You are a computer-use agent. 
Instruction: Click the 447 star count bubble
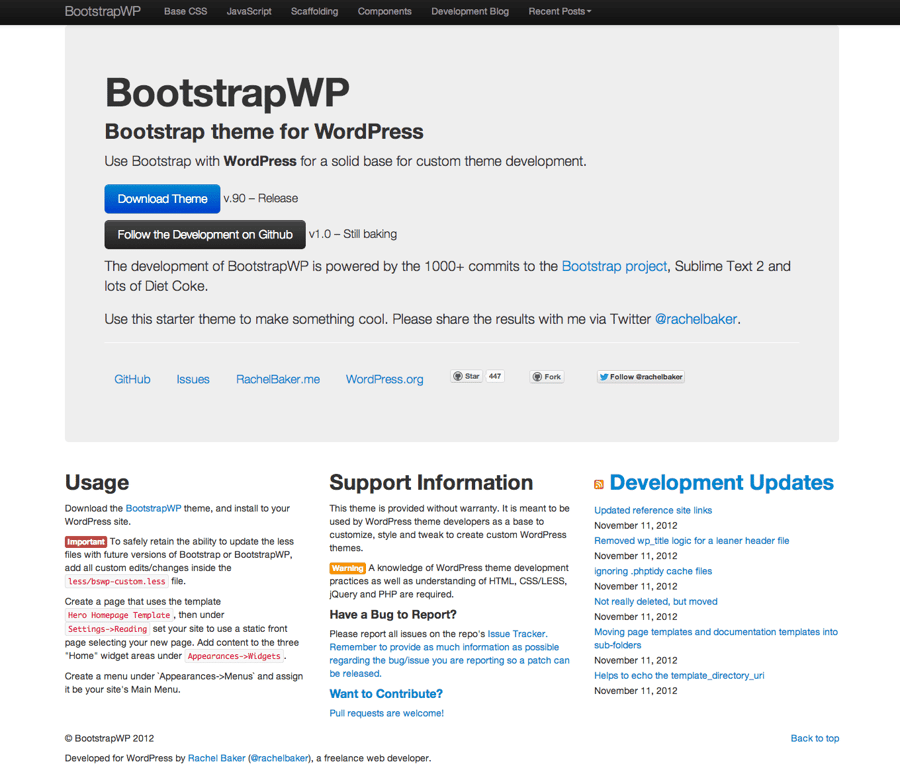click(495, 377)
